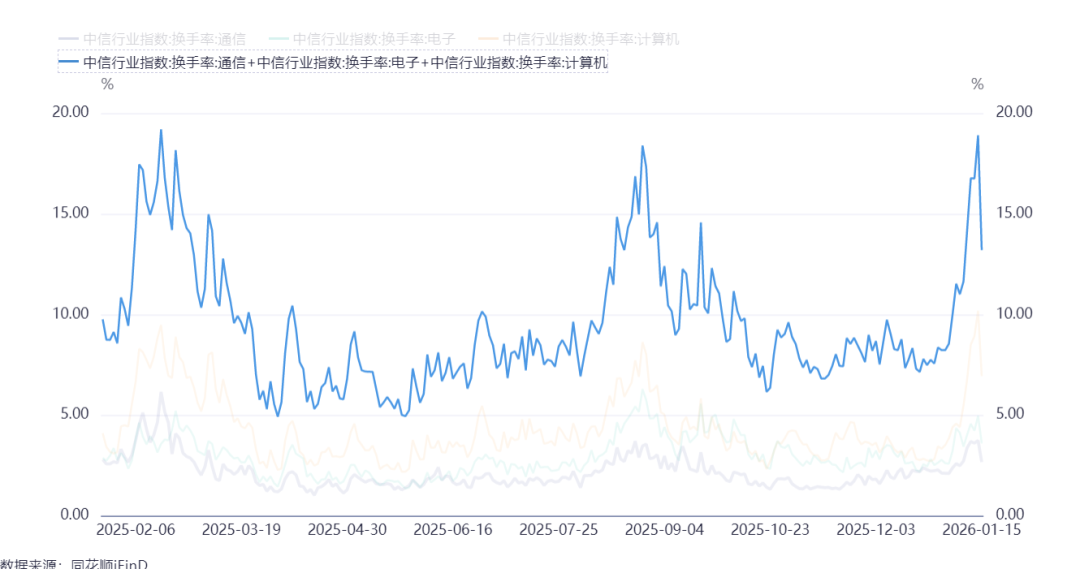1080x569 pixels.
Task: Toggle the 通信 turnover rate legend series
Action: tap(152, 39)
